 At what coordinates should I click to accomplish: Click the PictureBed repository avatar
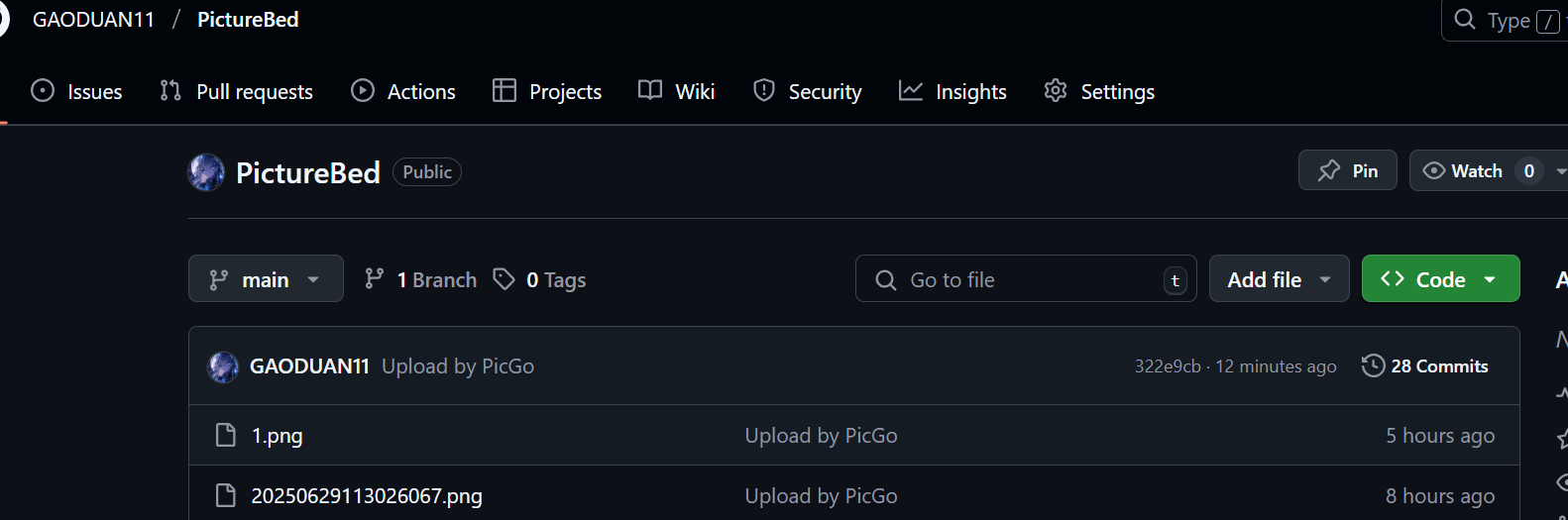pos(206,172)
